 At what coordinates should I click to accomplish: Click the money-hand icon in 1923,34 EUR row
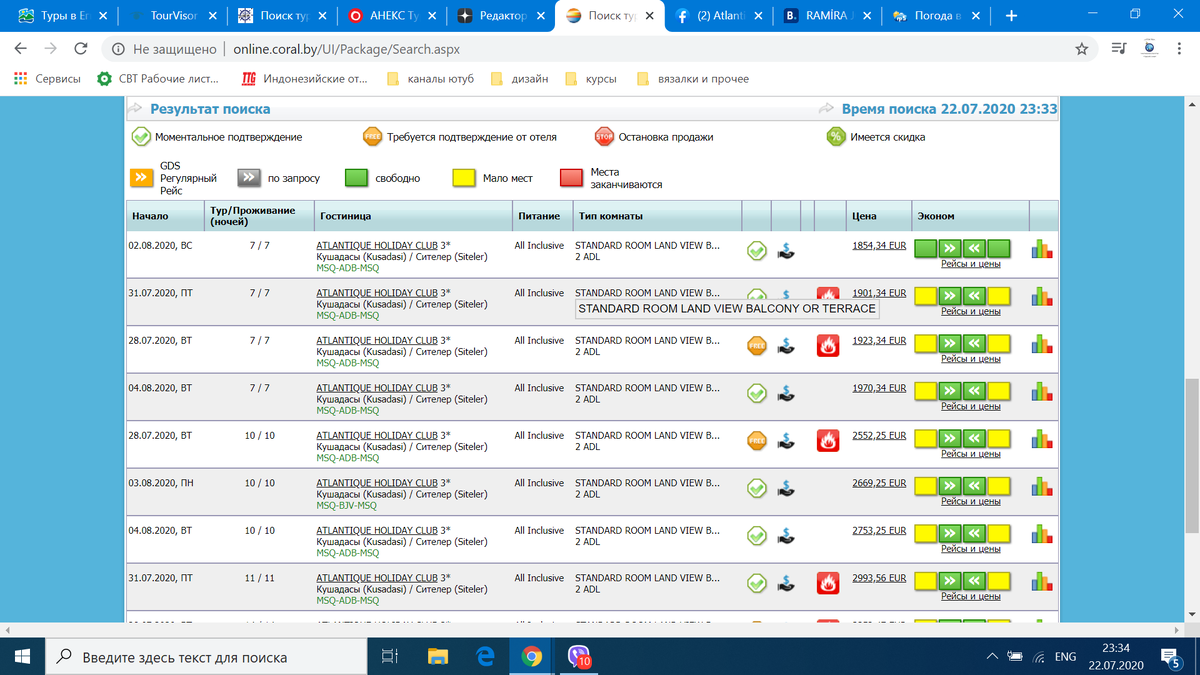[x=788, y=347]
